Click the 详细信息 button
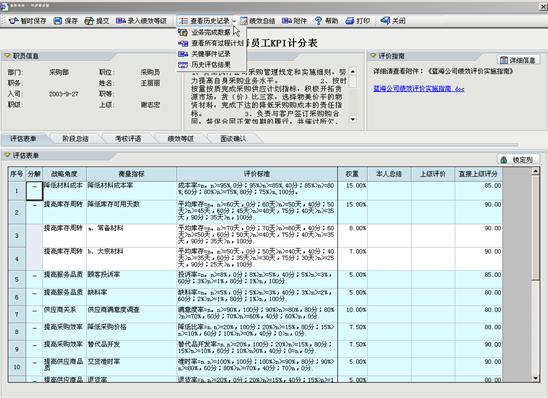Viewport: 548px width, 398px height. 518,60
